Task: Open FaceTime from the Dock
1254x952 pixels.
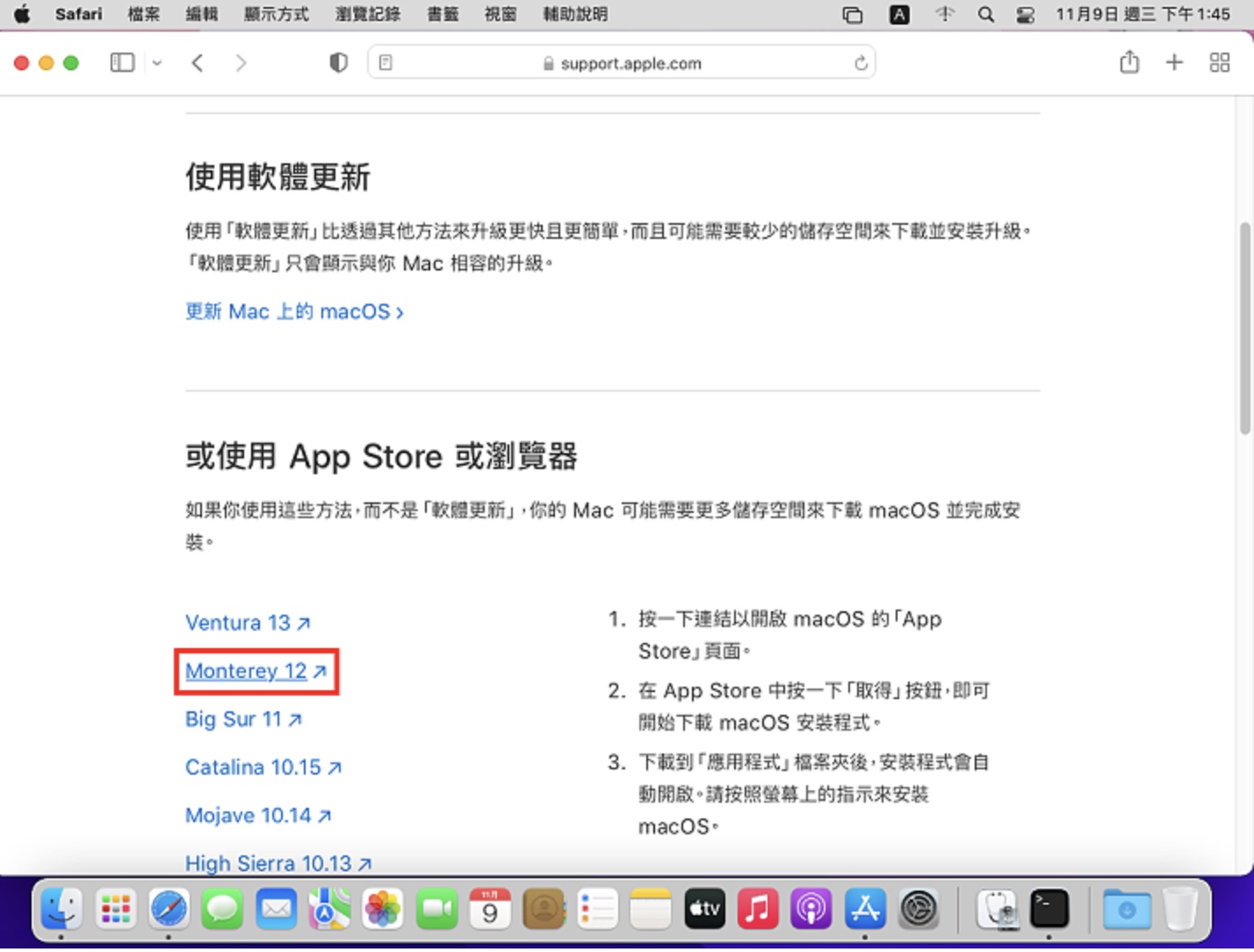Action: 436,909
